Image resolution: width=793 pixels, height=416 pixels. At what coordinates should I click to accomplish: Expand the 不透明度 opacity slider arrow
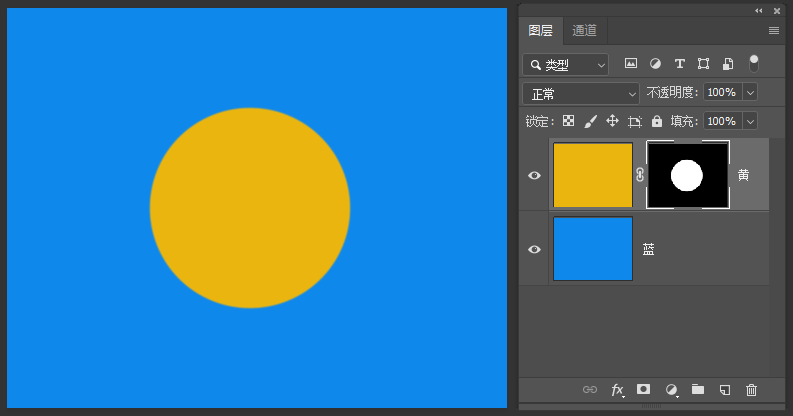[x=751, y=93]
